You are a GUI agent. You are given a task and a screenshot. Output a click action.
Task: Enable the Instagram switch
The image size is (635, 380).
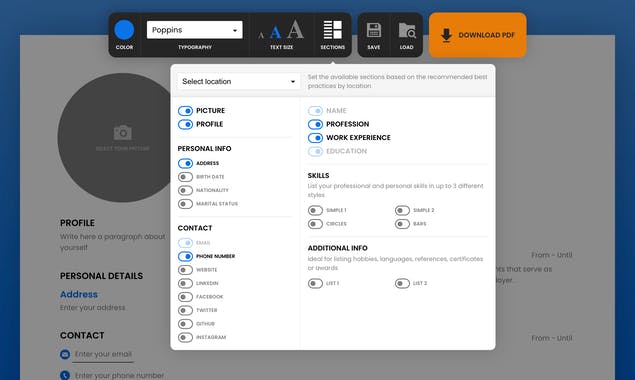[185, 337]
